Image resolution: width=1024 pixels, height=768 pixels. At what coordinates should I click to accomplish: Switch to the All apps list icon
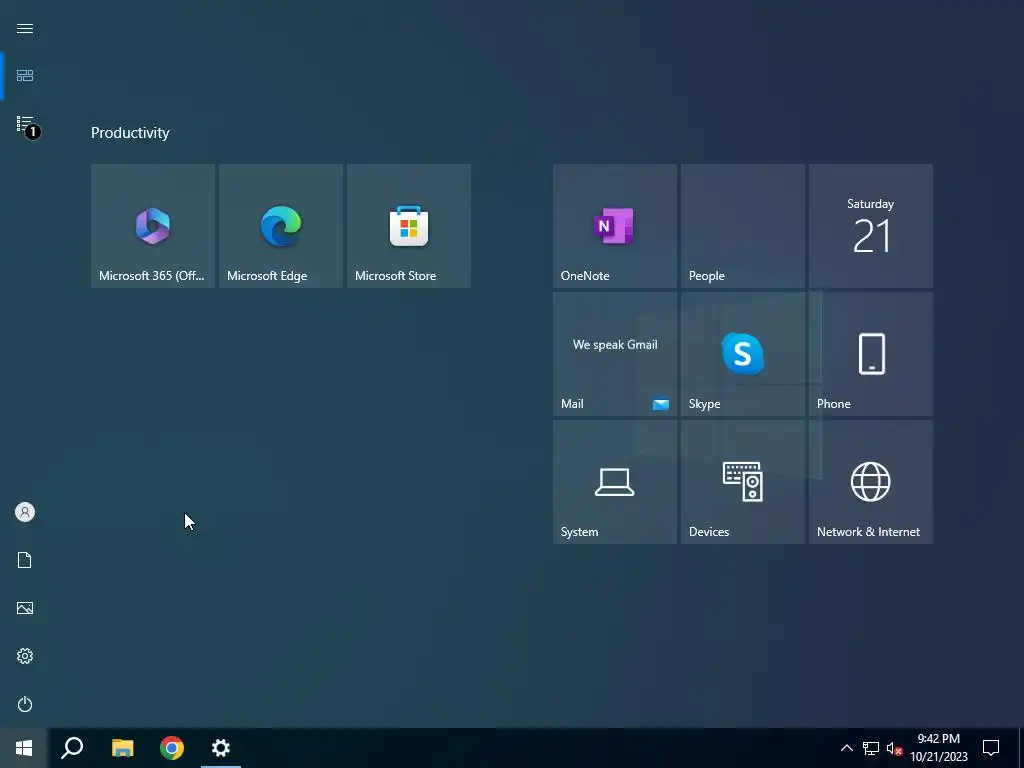(25, 124)
